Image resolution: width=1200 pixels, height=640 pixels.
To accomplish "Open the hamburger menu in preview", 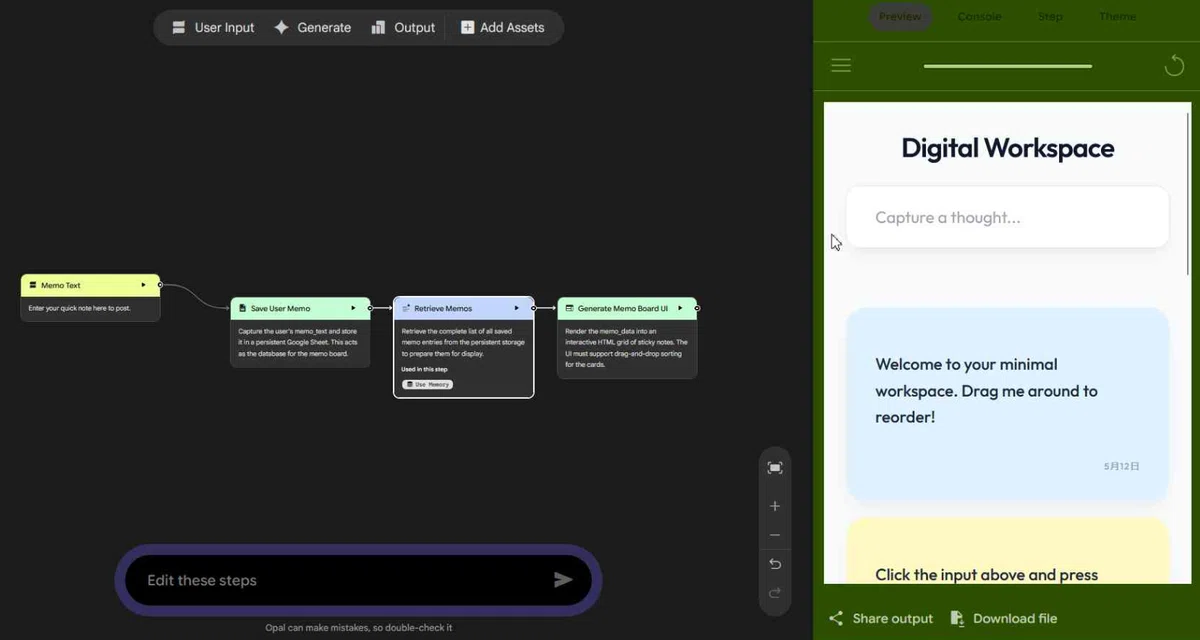I will (x=841, y=65).
